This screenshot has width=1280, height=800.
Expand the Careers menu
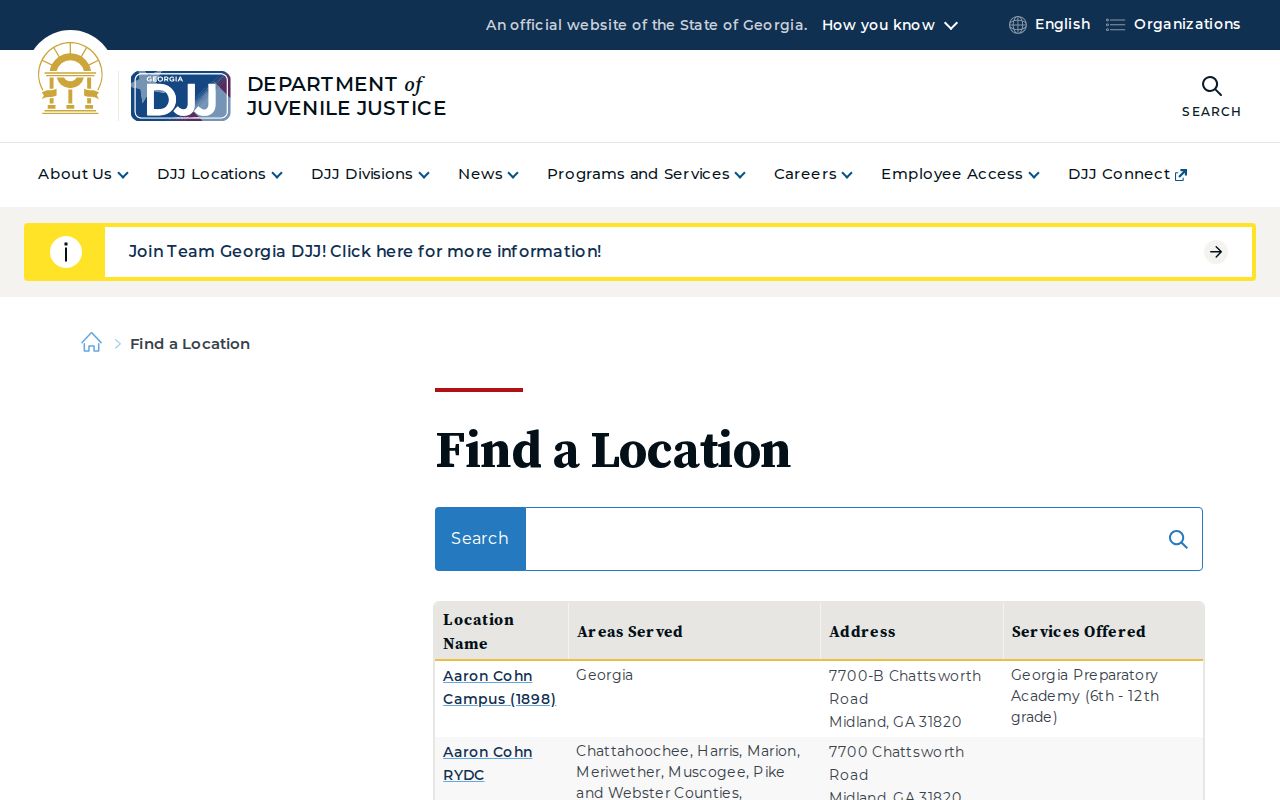coord(813,174)
